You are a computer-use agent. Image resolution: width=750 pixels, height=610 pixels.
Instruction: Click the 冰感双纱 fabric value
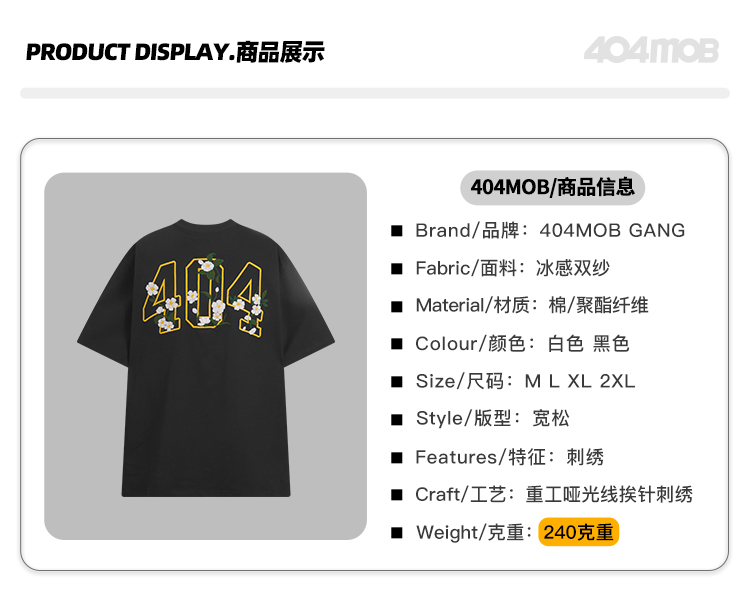pos(573,268)
